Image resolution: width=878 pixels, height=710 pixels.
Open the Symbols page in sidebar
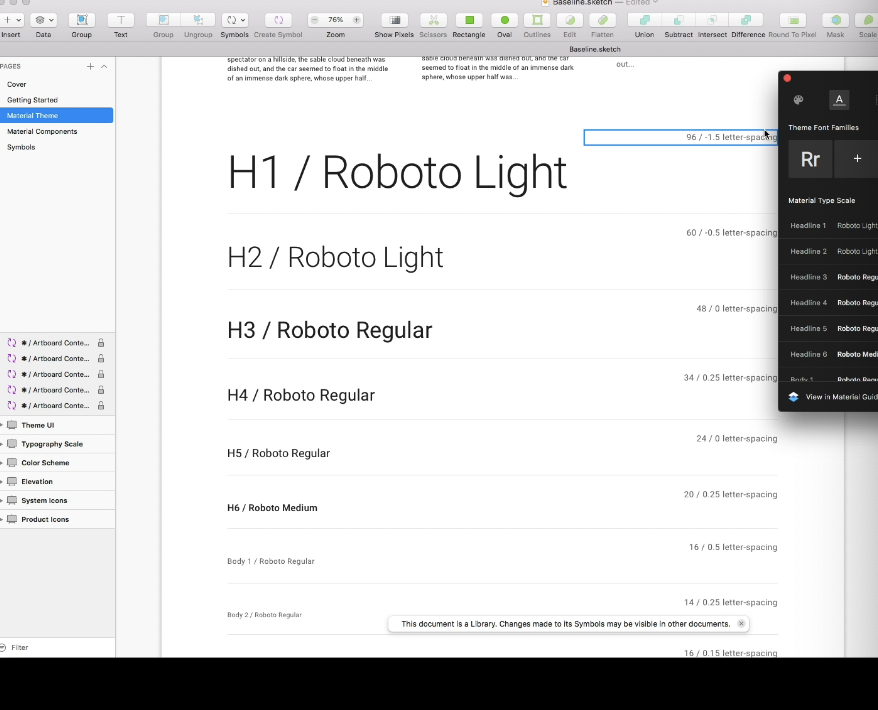pos(57,147)
